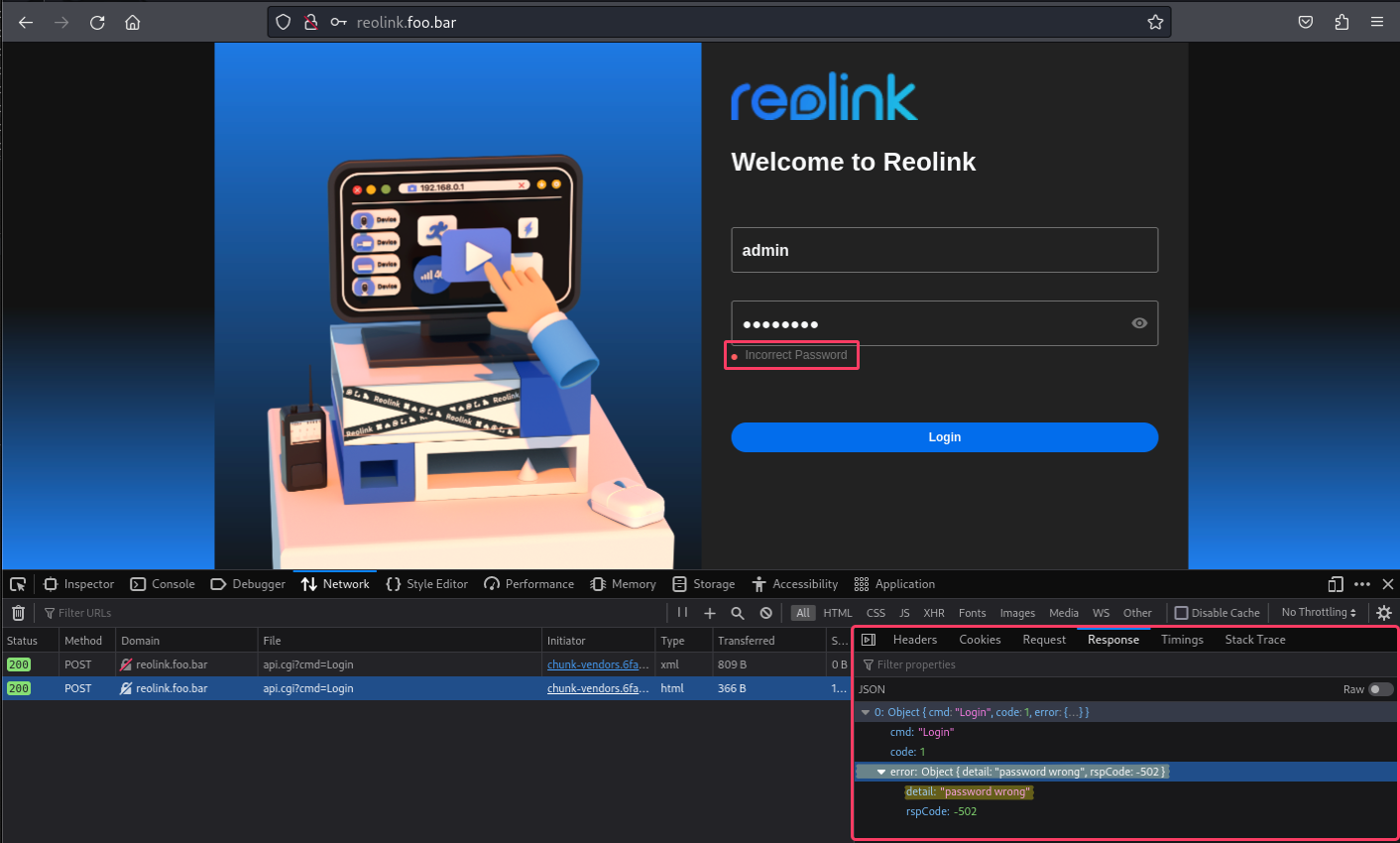
Task: Filter requests by WS type
Action: [x=1102, y=613]
